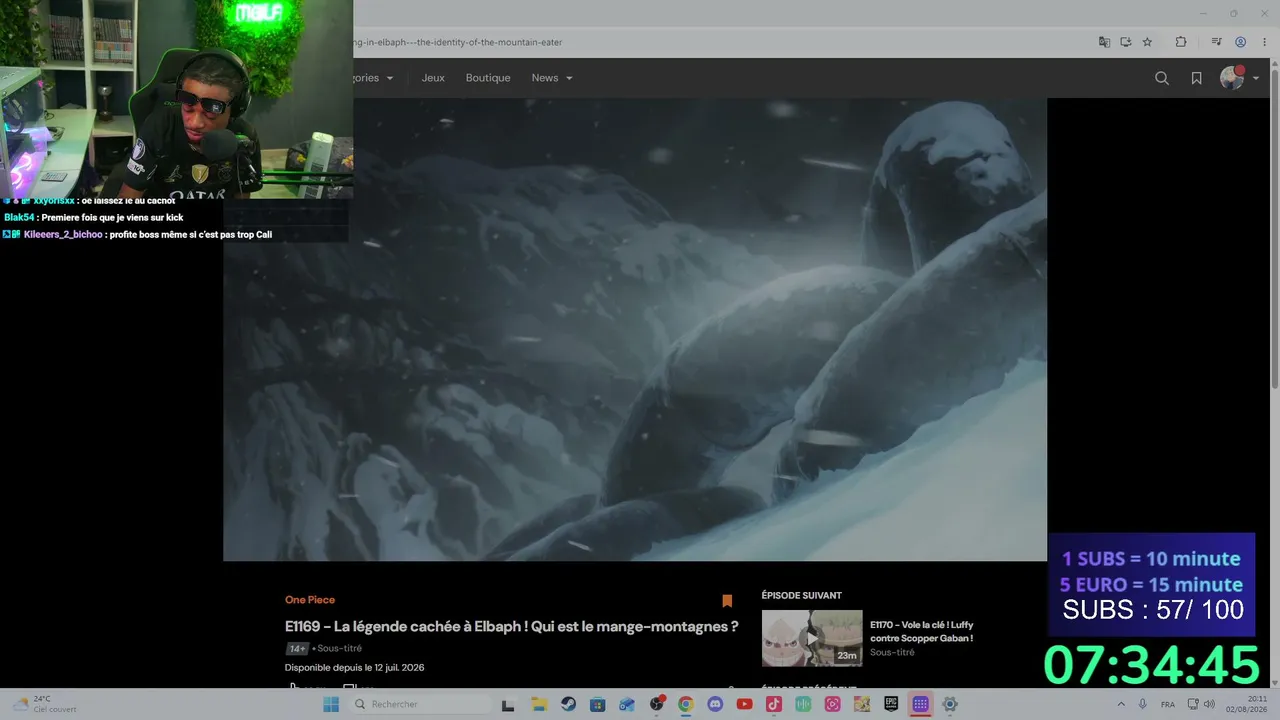
Task: Open Chrome's three-dot menu
Action: [x=1262, y=42]
